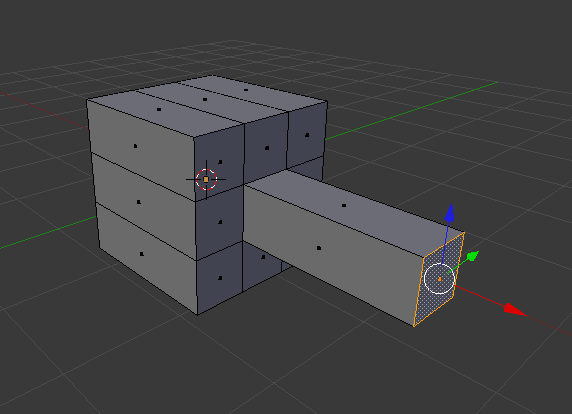Select extruded bar's long side face dot
Screen dimensions: 572x414
(319, 248)
